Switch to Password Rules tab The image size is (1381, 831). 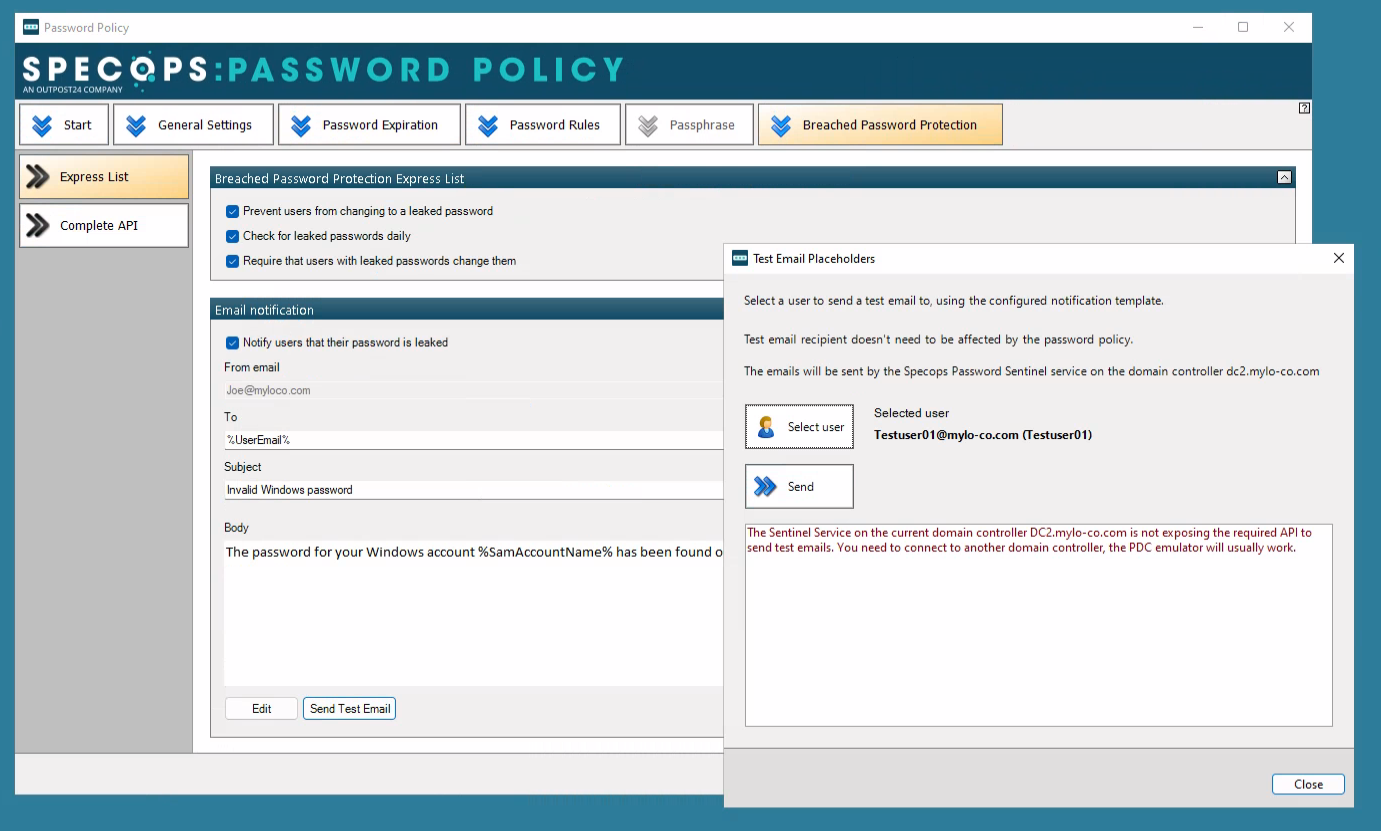point(543,125)
